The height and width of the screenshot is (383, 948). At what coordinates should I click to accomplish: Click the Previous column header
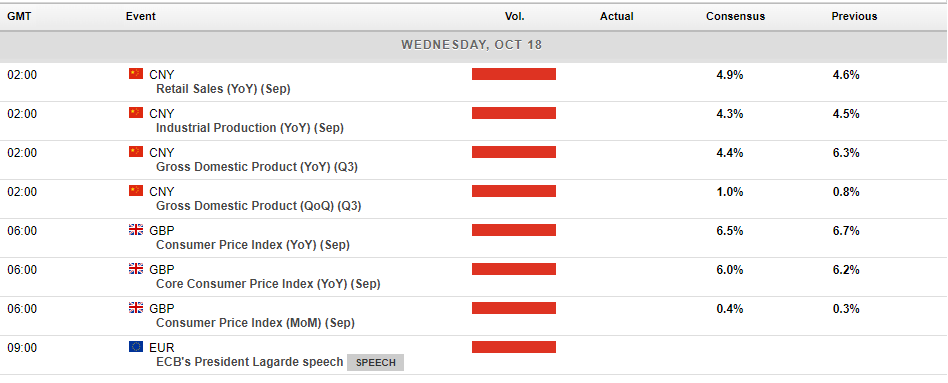(854, 16)
